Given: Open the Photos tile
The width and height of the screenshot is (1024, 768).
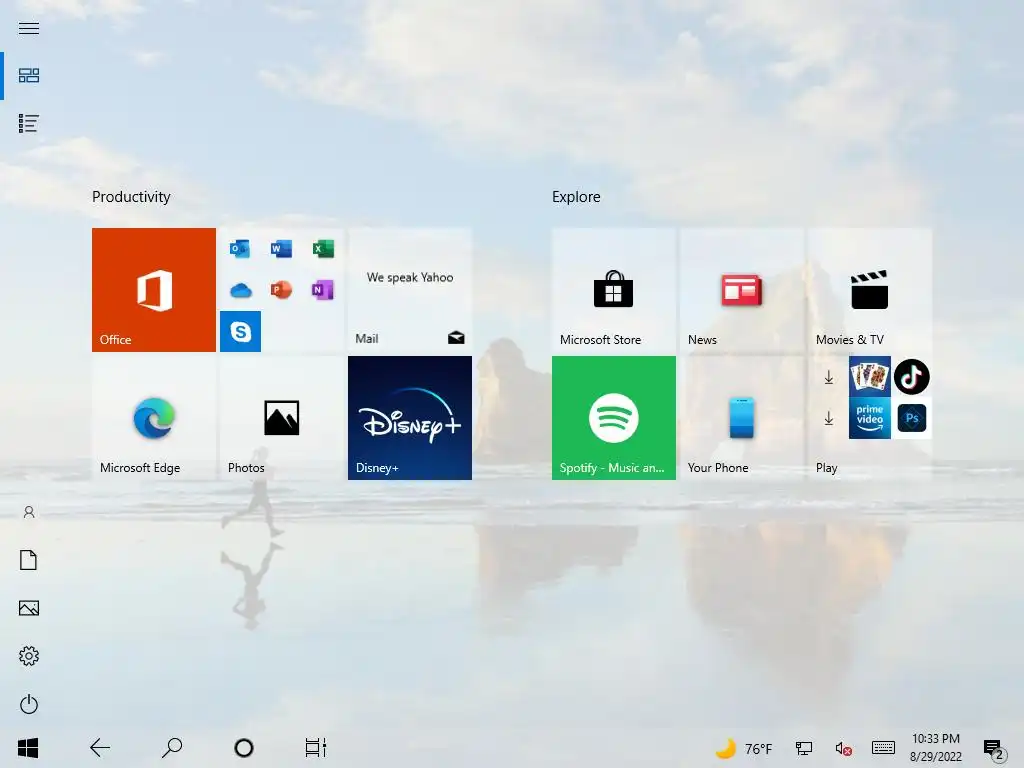Looking at the screenshot, I should (x=281, y=417).
